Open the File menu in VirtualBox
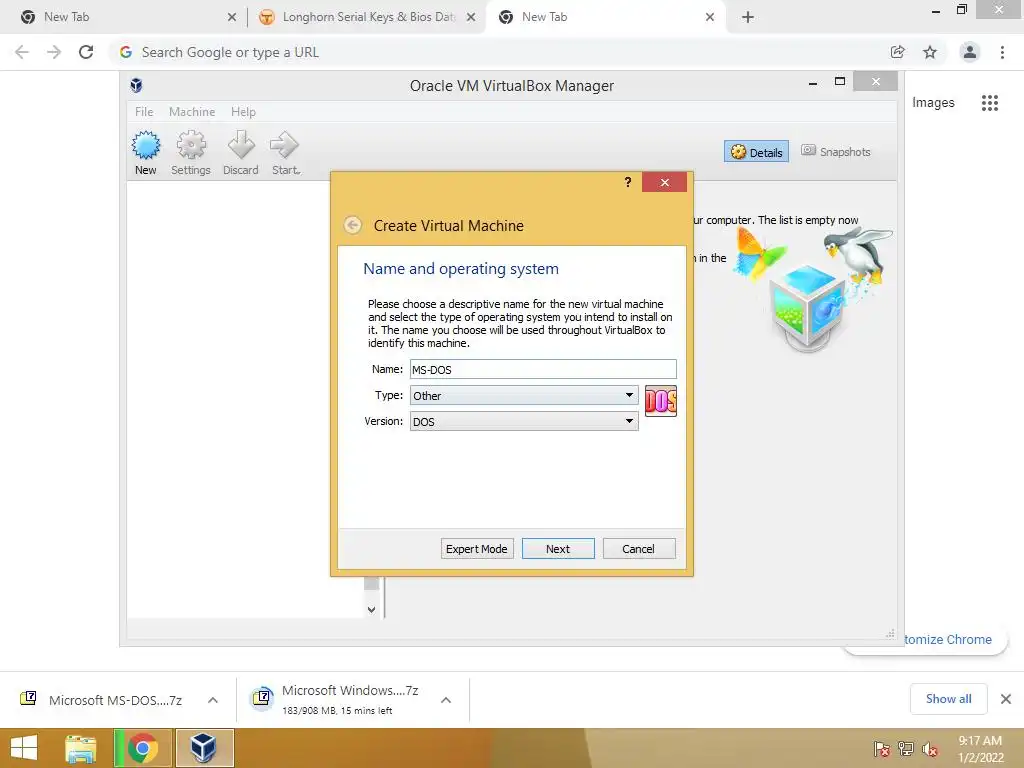 pyautogui.click(x=144, y=112)
